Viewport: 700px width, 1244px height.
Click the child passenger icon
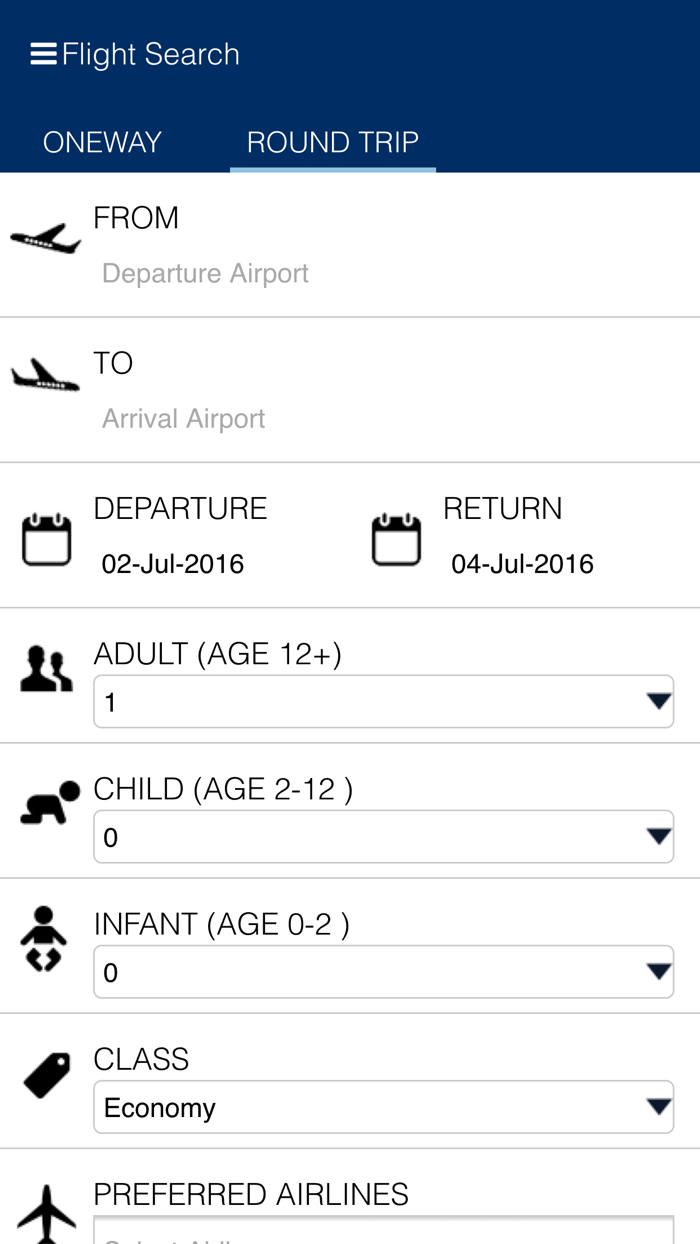(47, 800)
